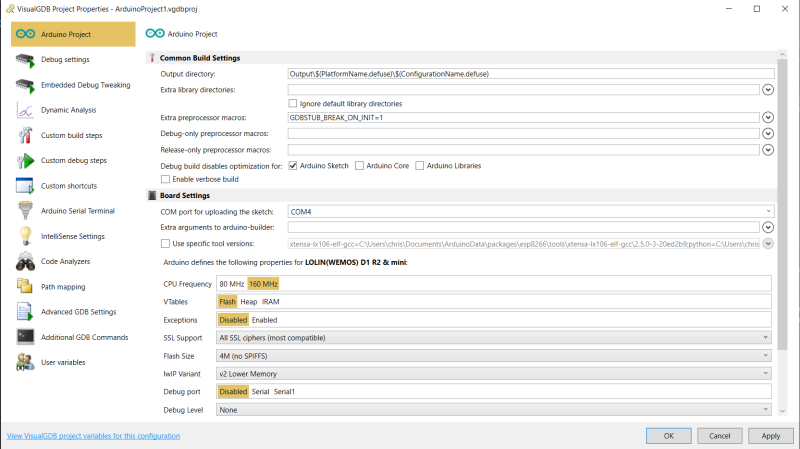Open User variables people icon

point(25,362)
